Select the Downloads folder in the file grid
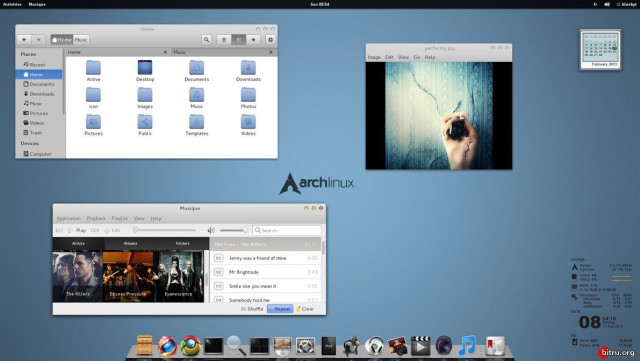This screenshot has height=361, width=640. pos(248,71)
